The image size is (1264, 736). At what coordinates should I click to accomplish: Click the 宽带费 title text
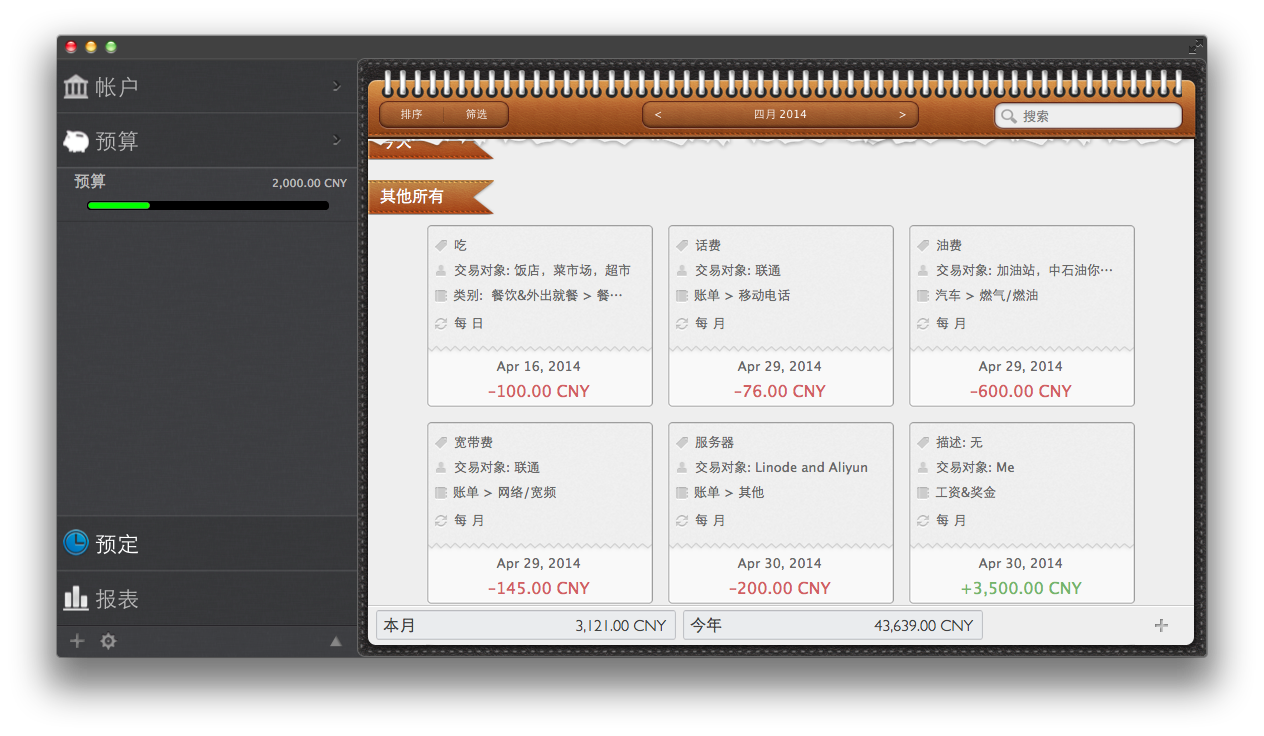pos(473,442)
